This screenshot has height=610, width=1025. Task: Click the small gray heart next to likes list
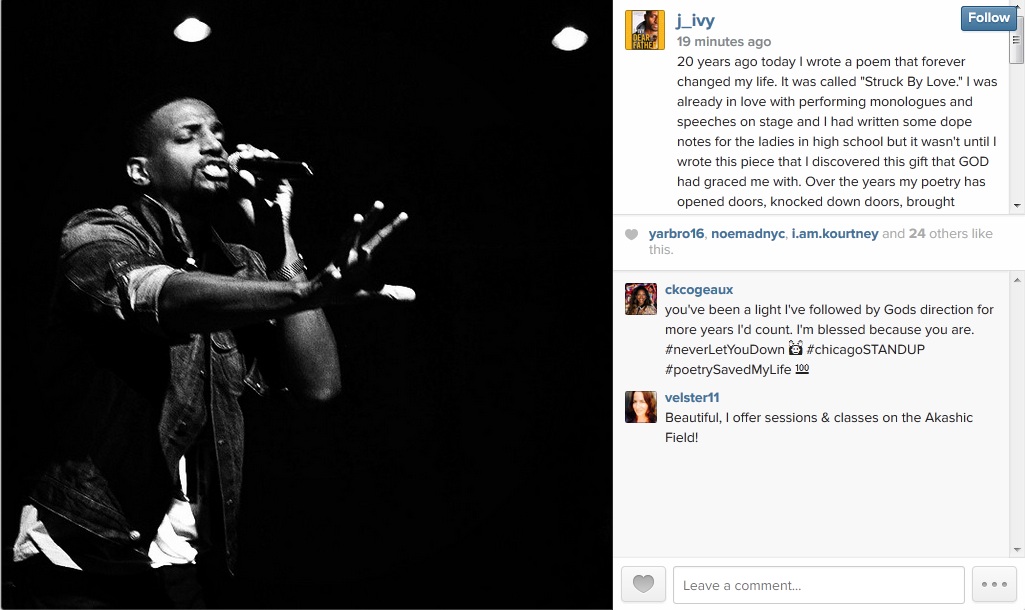(x=631, y=234)
